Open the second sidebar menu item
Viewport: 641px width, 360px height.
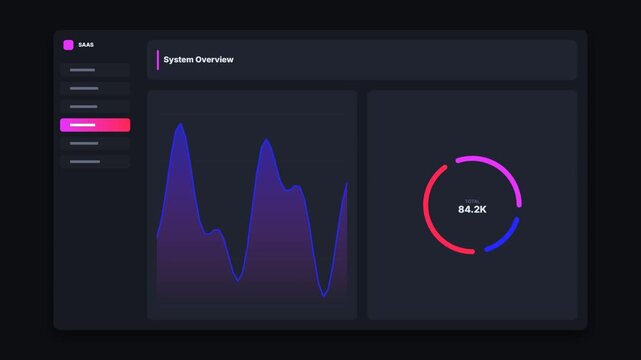click(95, 88)
